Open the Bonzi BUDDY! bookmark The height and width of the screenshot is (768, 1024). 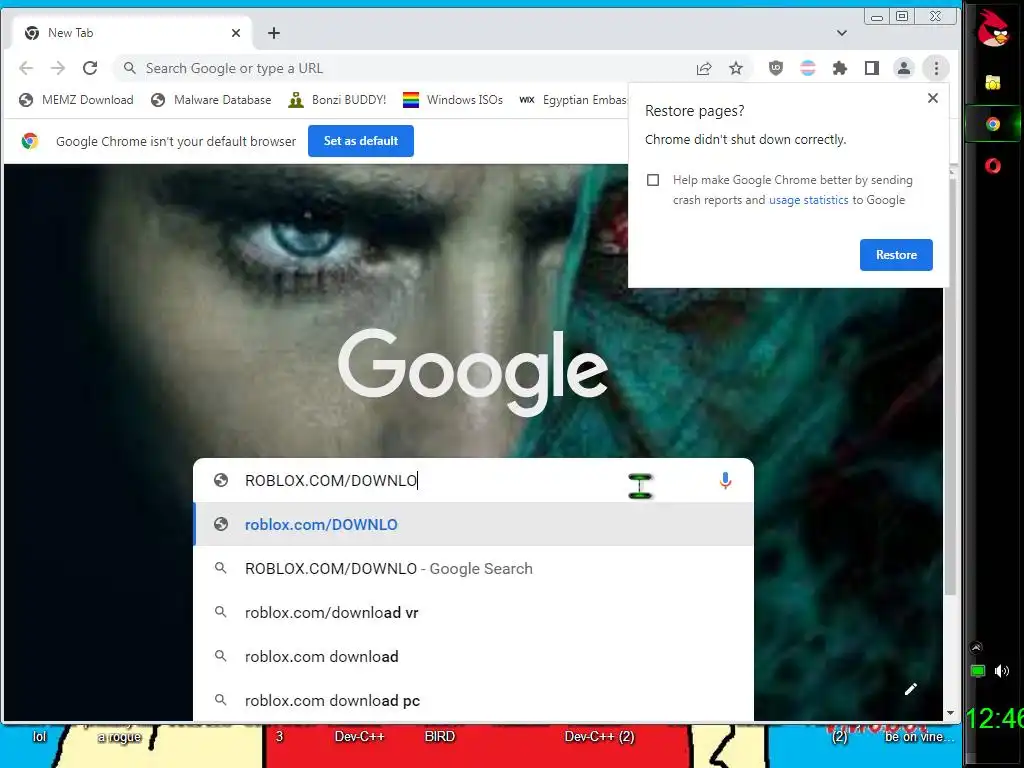tap(338, 100)
